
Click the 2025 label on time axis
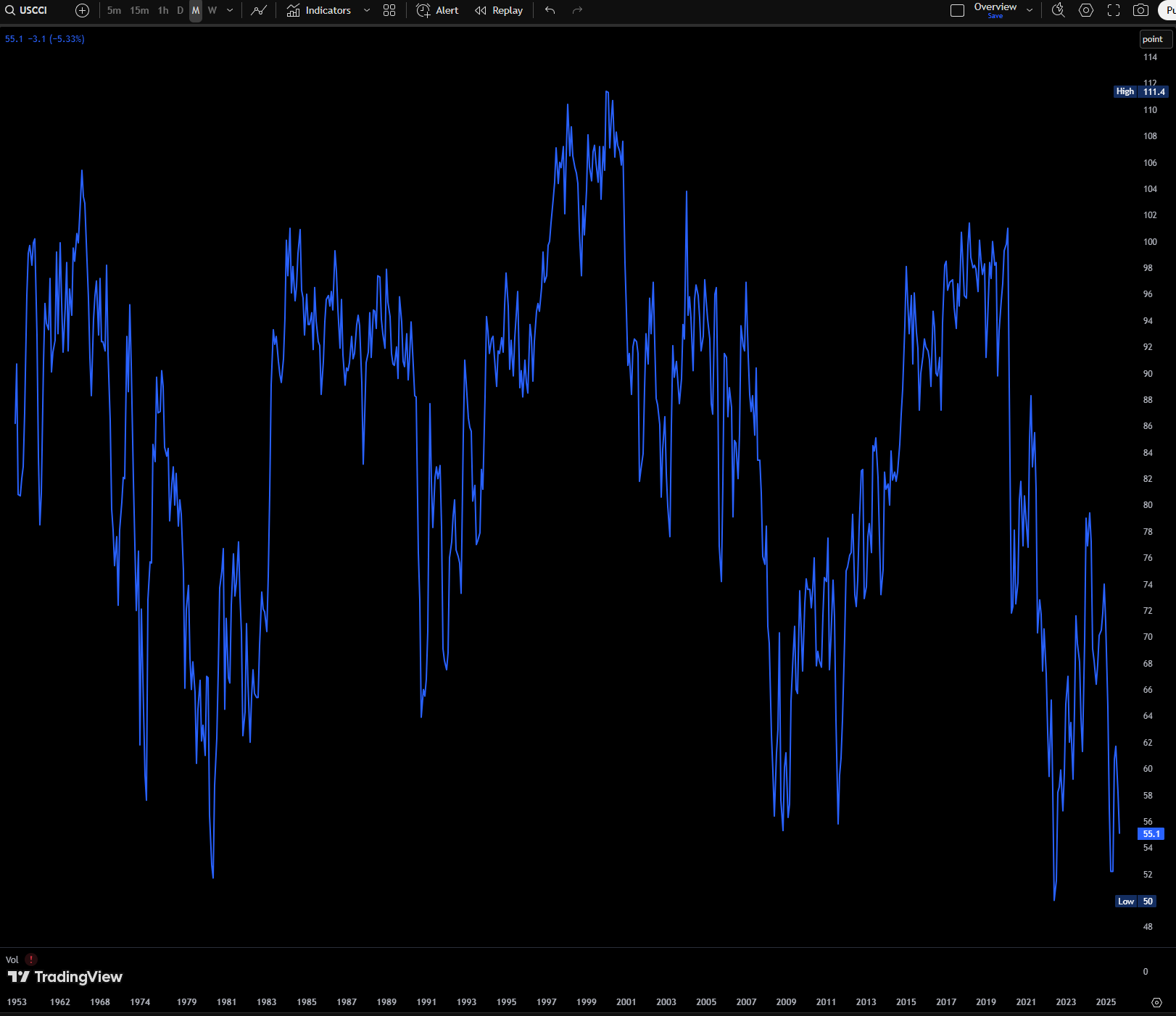click(x=1106, y=1002)
